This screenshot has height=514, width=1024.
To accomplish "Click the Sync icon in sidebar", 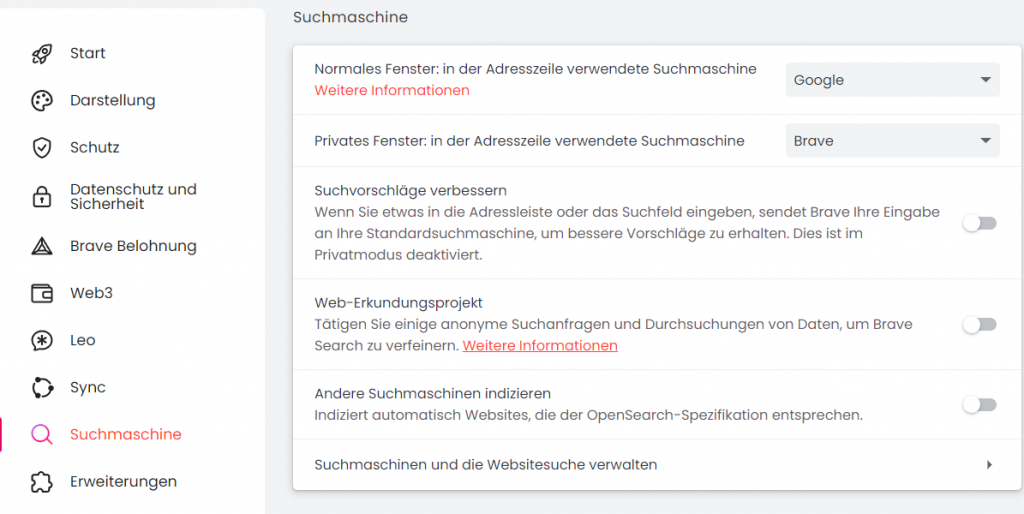I will 42,387.
